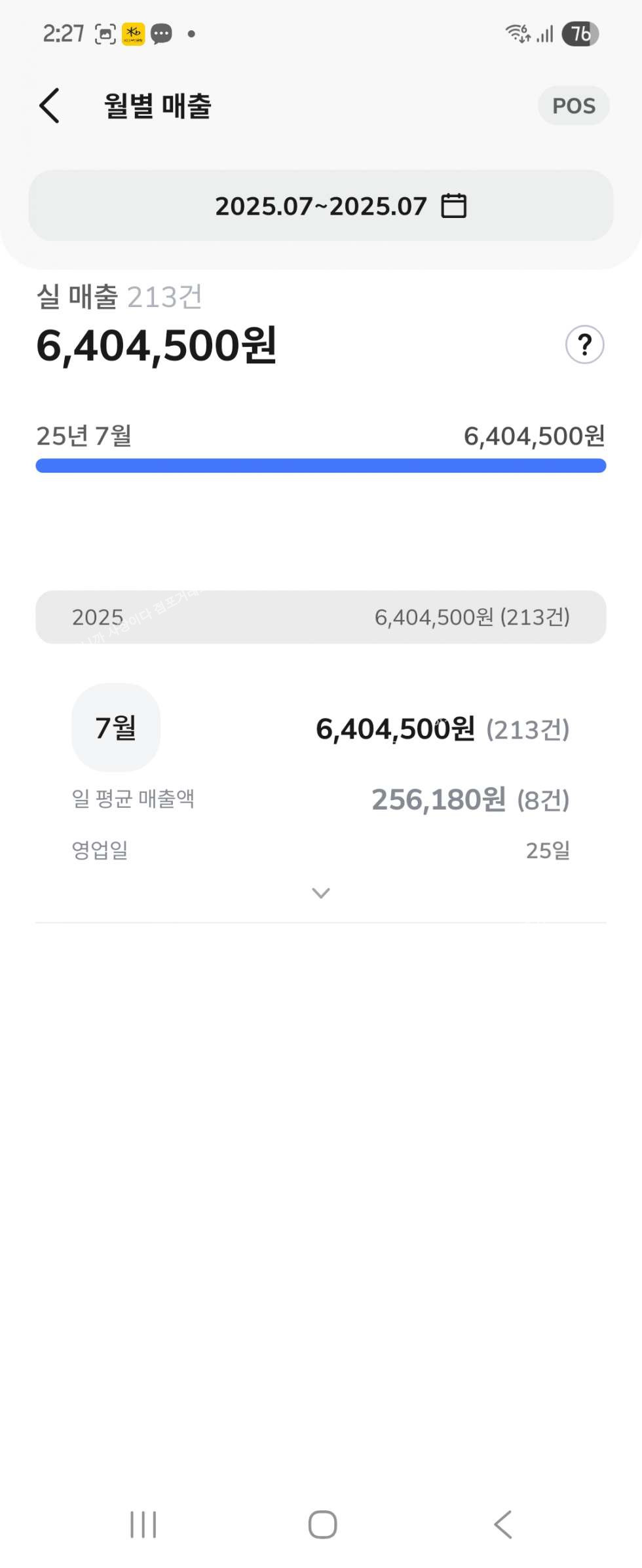Tap the Android navigation back icon

click(x=502, y=1525)
